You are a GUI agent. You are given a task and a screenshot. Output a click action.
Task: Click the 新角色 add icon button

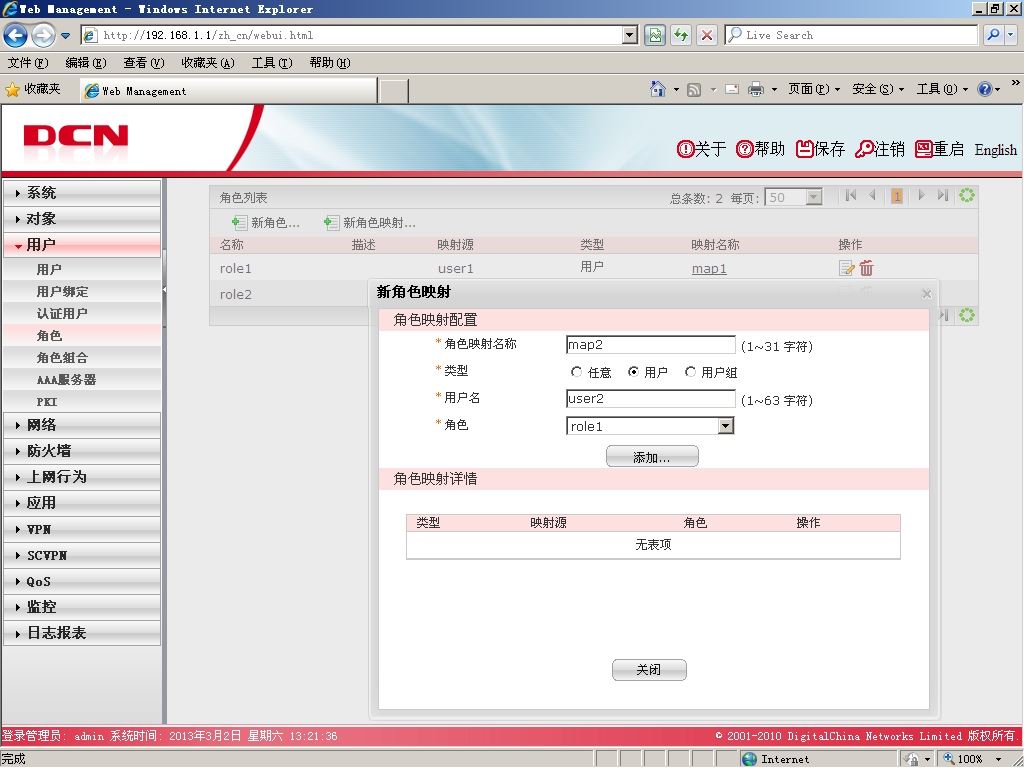pos(239,223)
